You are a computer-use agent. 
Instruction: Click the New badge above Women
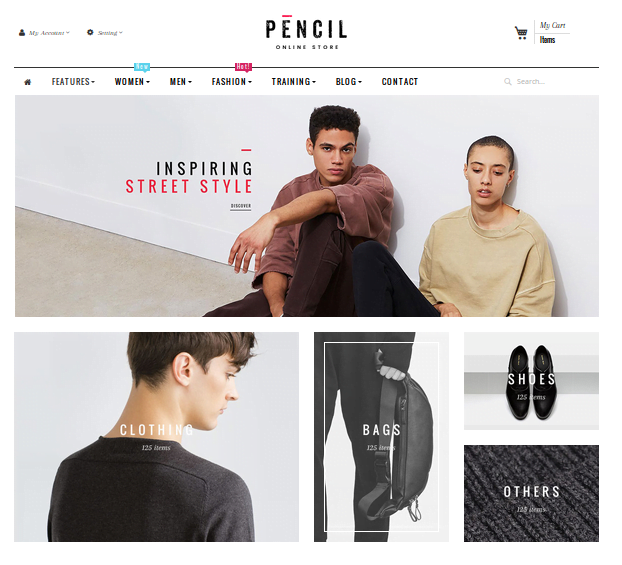(144, 68)
